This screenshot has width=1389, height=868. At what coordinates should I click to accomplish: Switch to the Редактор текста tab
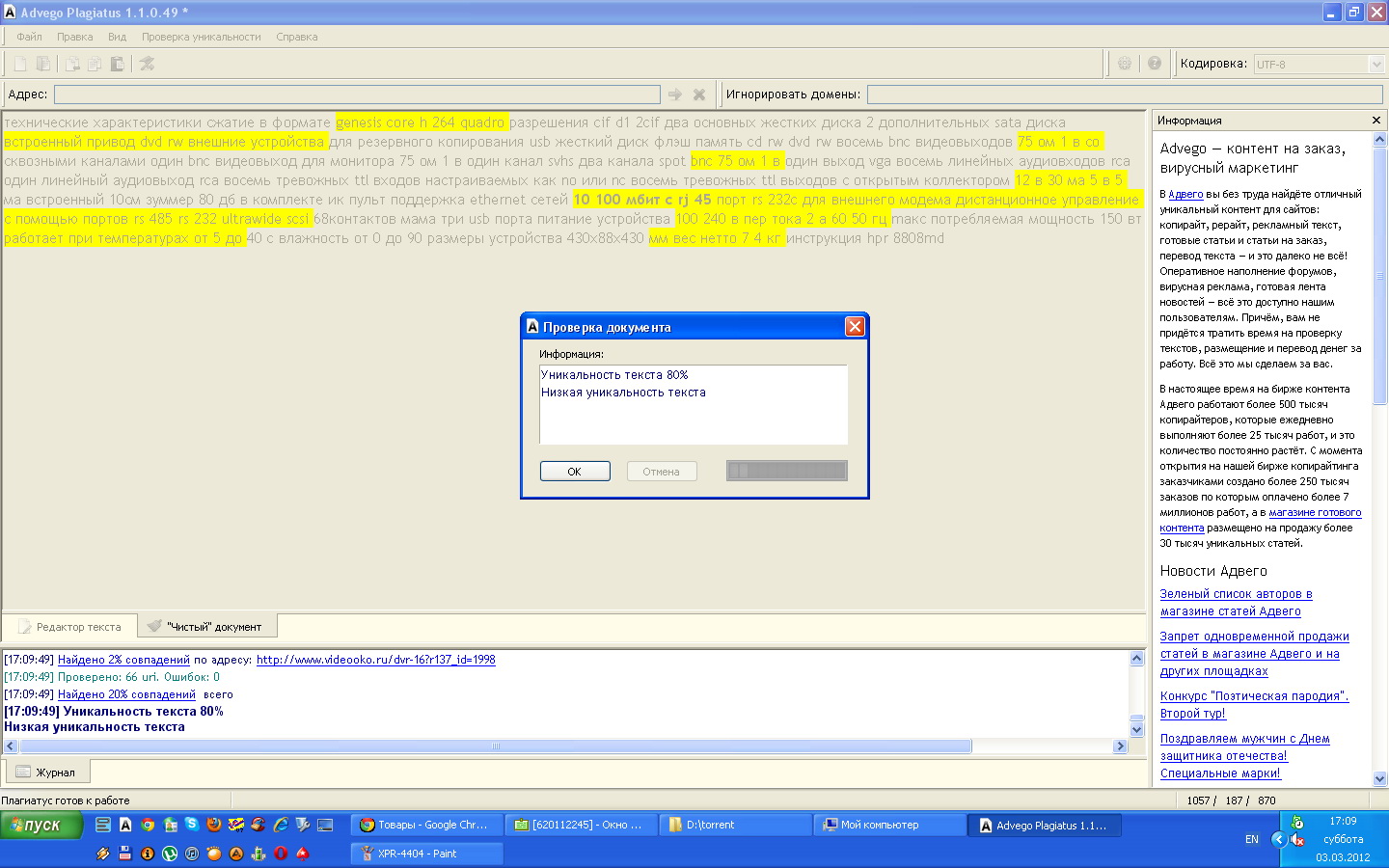[69, 627]
